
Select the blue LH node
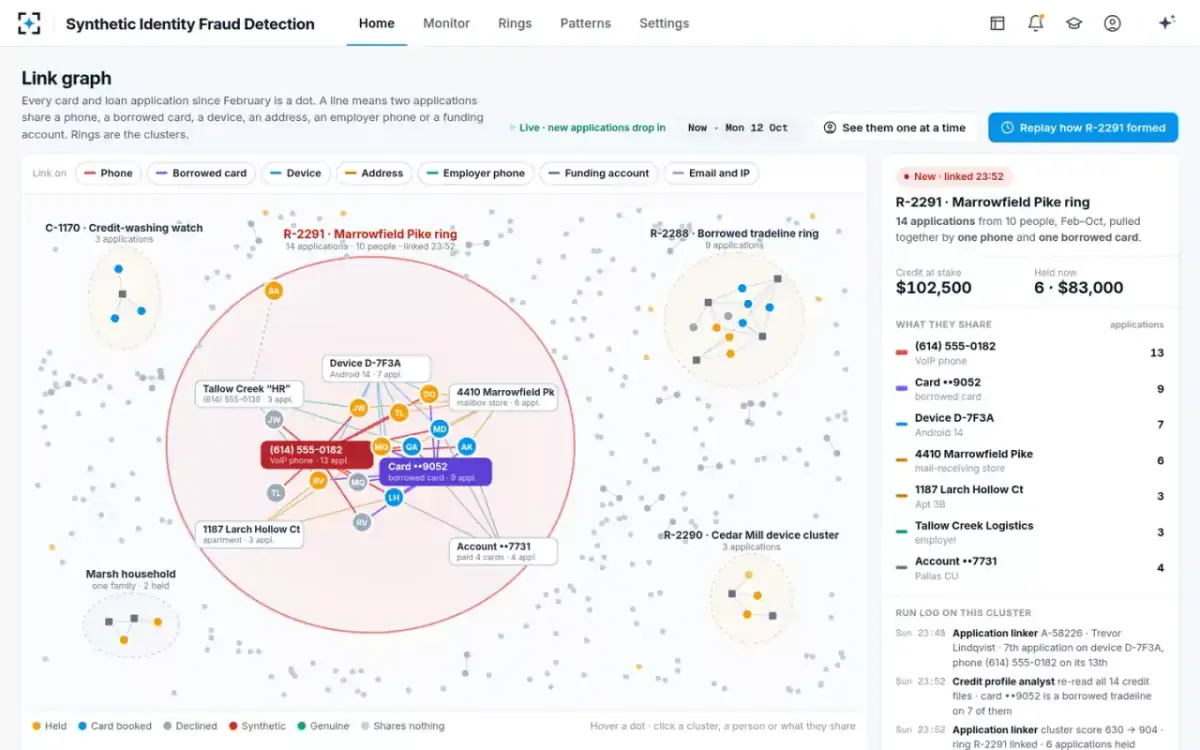click(x=394, y=497)
